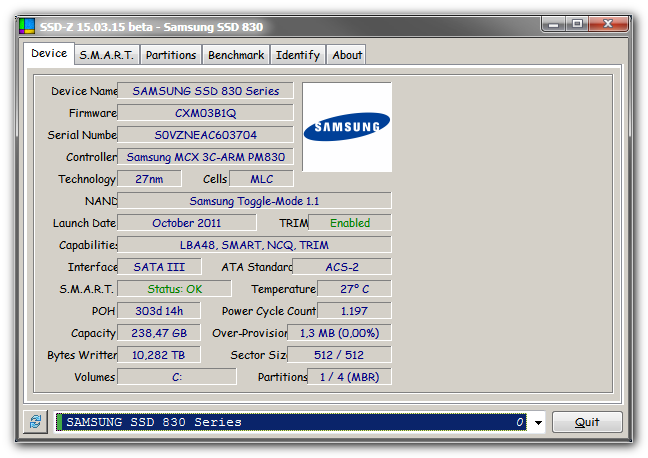Click launch date value October 2011

point(187,223)
